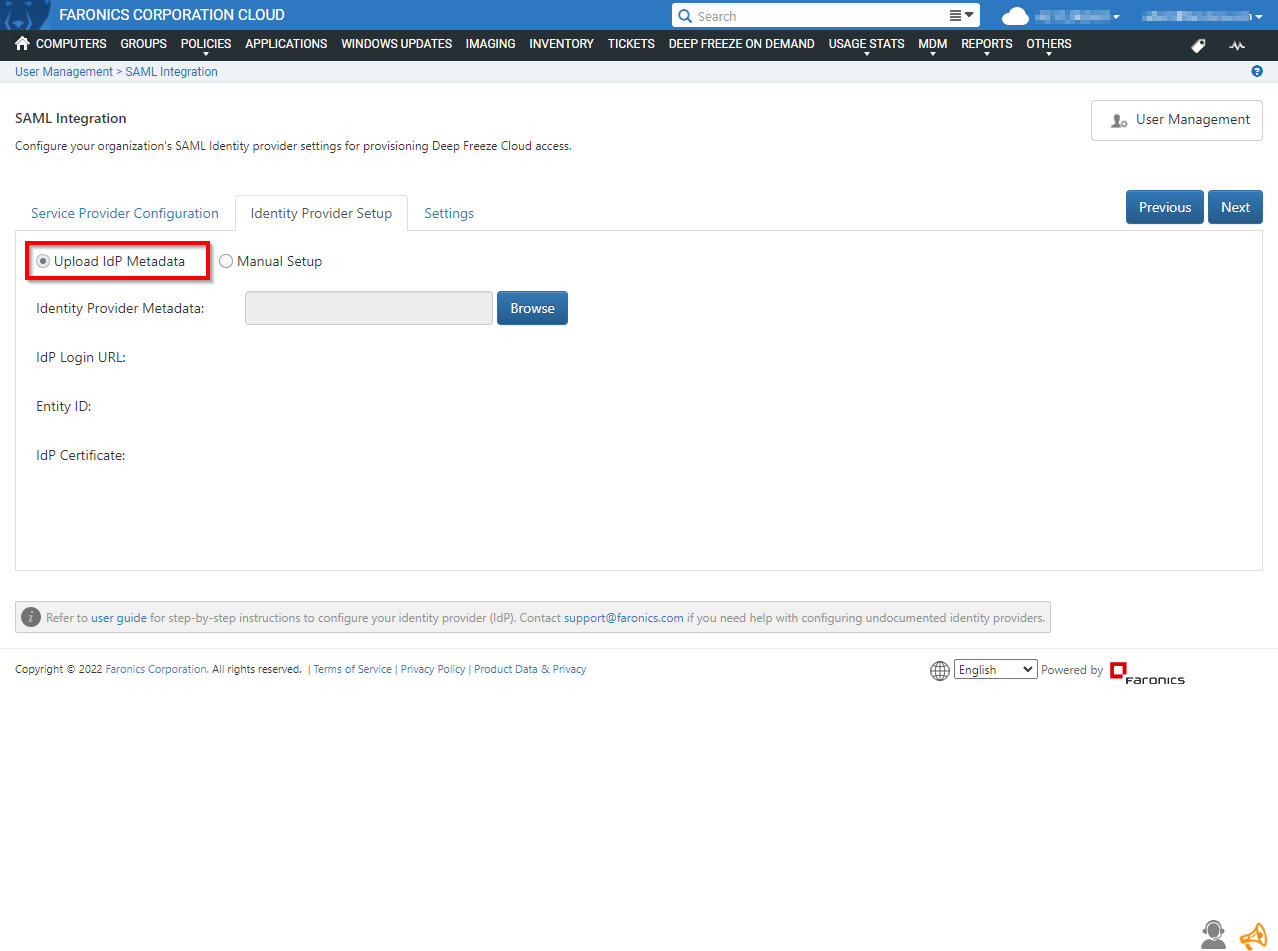Click the Next button
The height and width of the screenshot is (951, 1278).
1235,207
